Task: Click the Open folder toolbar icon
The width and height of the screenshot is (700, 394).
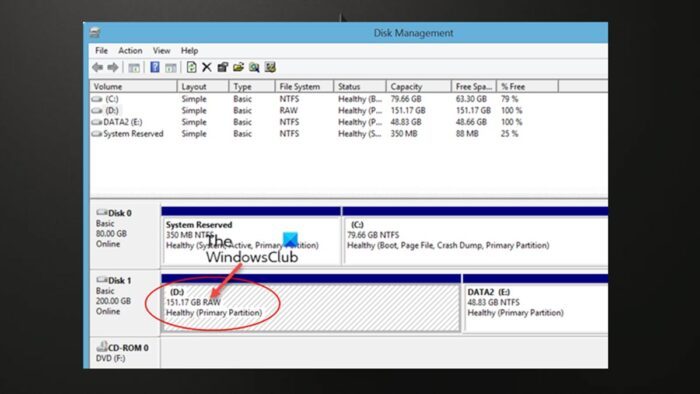Action: click(x=238, y=67)
